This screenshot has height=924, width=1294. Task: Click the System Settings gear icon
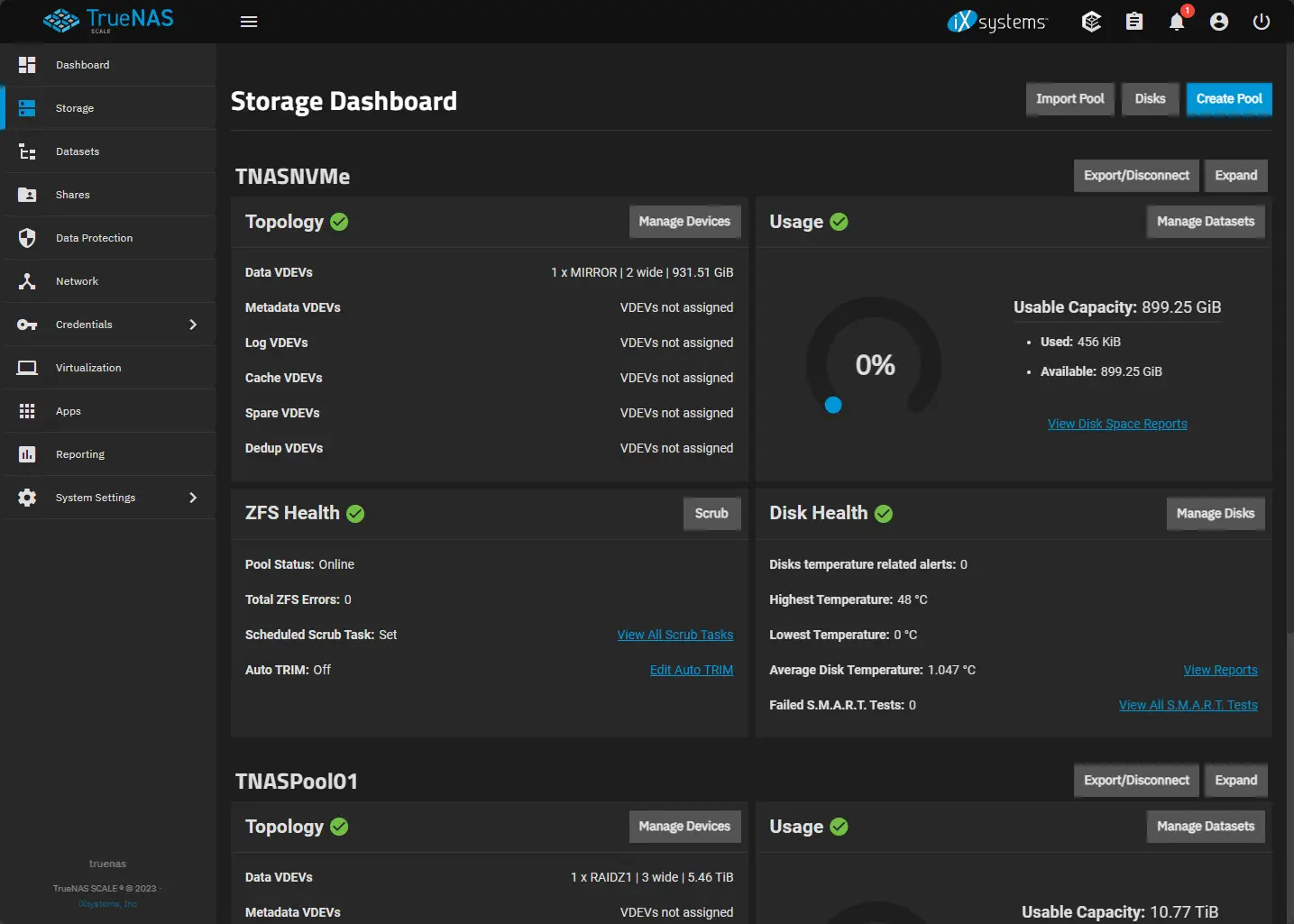(x=27, y=498)
